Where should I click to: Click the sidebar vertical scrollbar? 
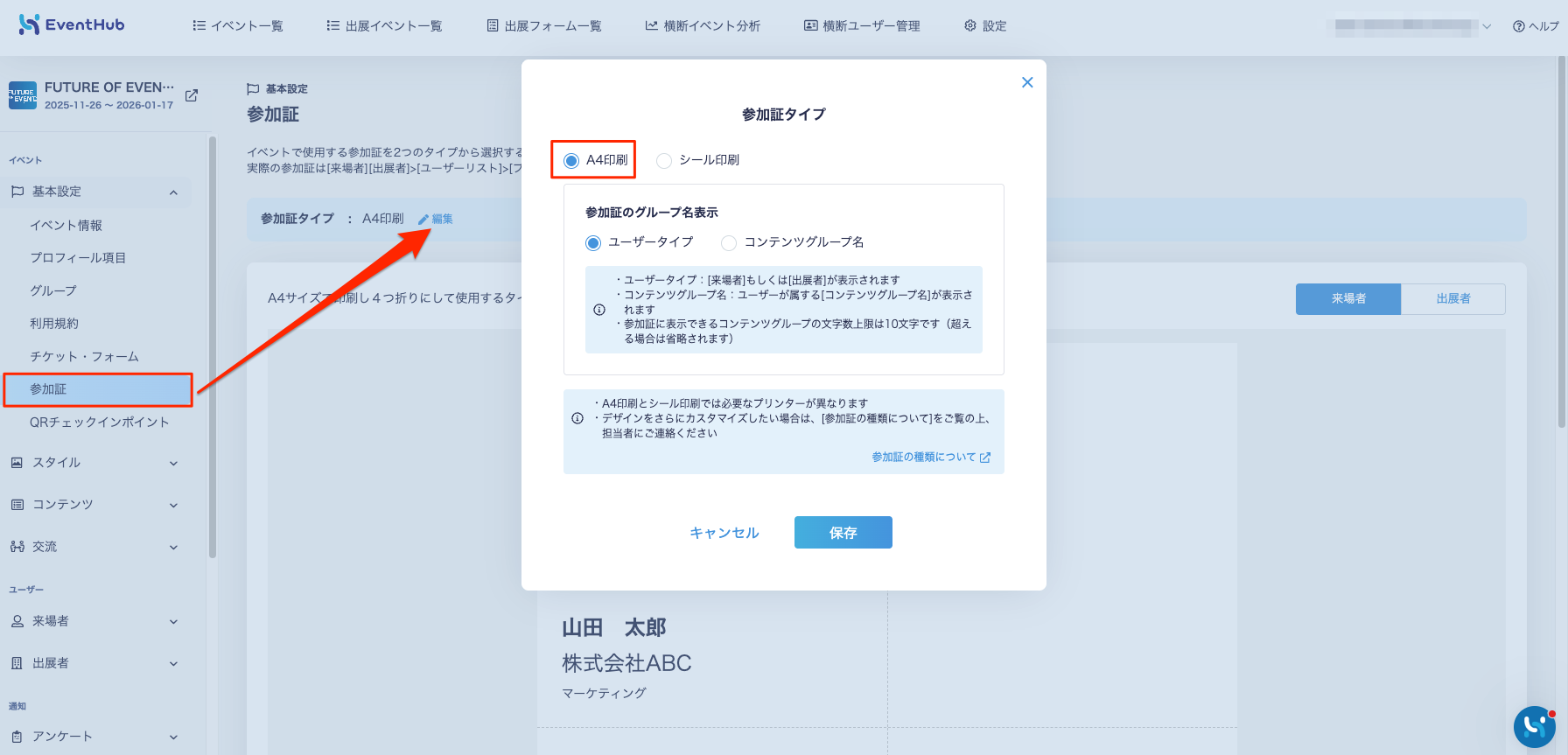pos(213,346)
